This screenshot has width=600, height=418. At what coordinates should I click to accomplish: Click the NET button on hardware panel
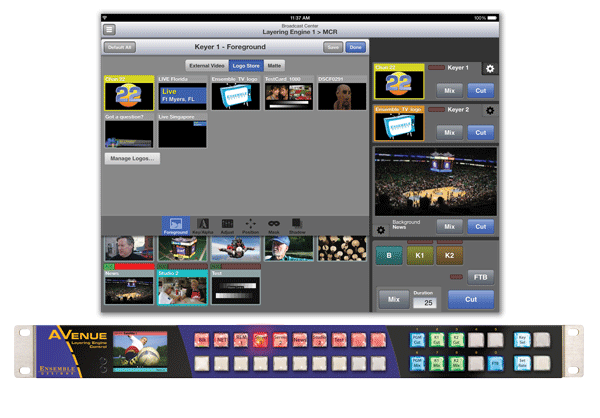pos(221,340)
